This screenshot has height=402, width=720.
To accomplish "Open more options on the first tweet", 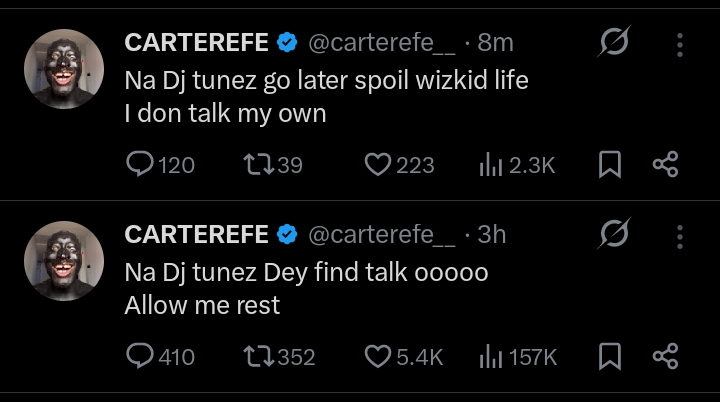I will [680, 44].
